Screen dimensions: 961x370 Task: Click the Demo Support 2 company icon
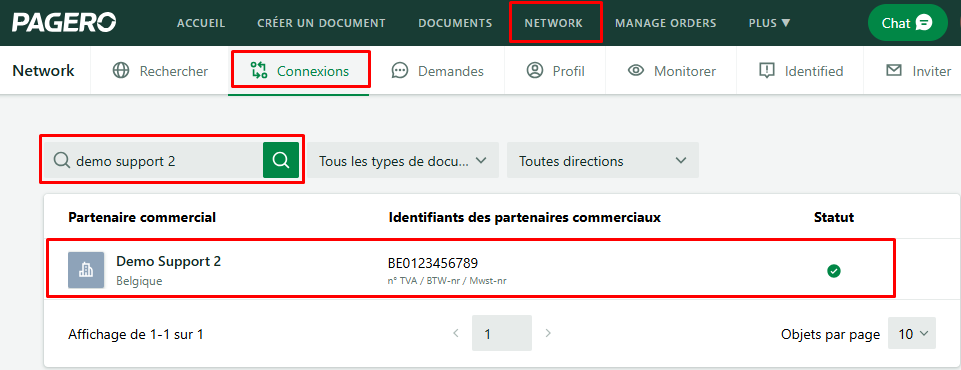(x=86, y=270)
